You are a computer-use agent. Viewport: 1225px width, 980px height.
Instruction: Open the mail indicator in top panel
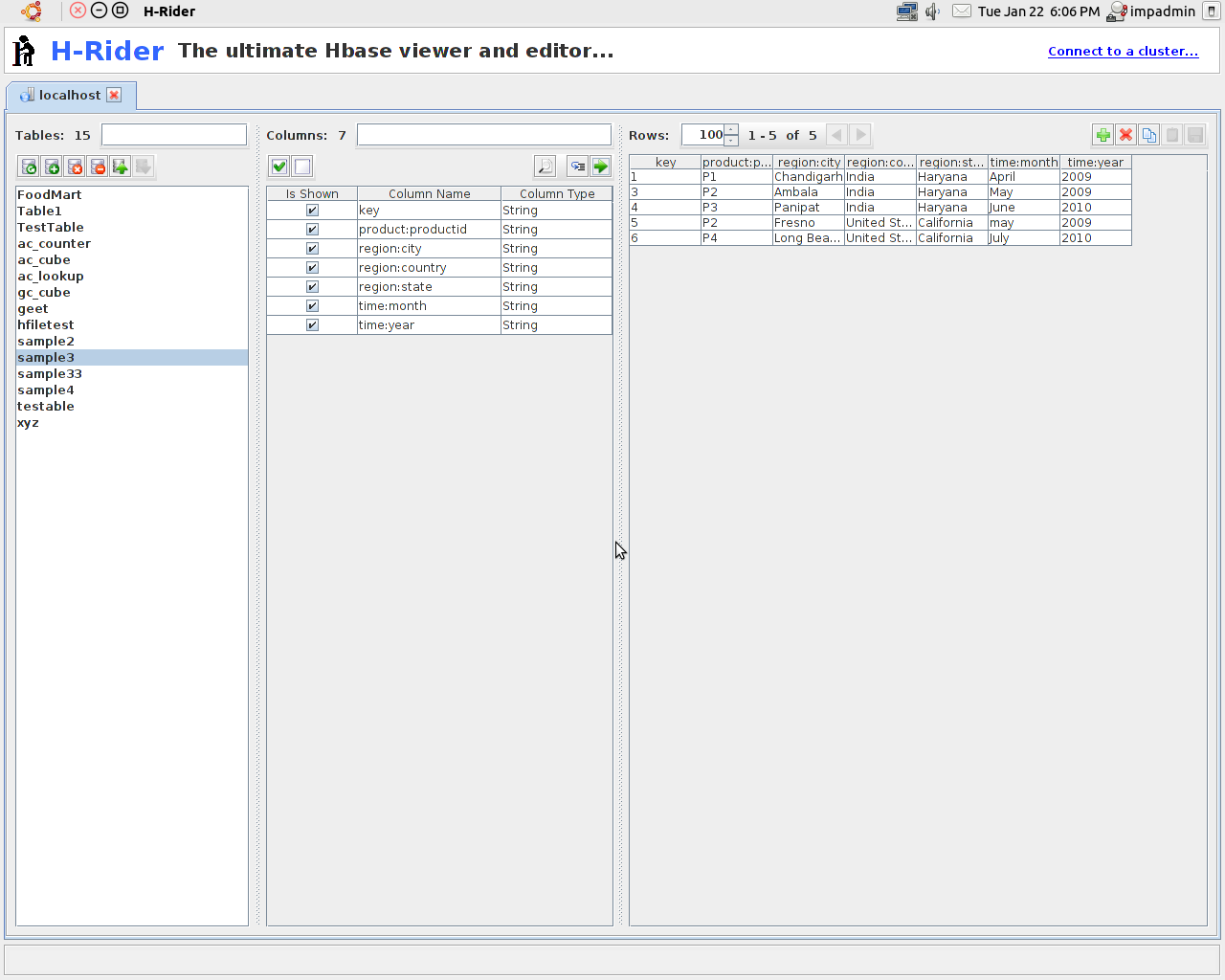pos(962,11)
